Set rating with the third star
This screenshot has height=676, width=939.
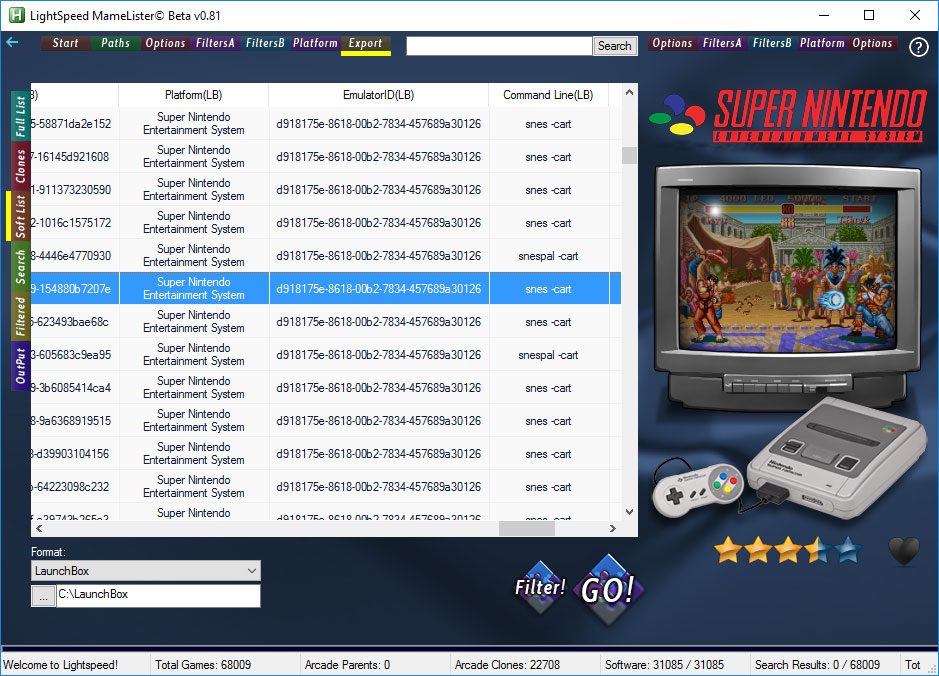pyautogui.click(x=788, y=550)
